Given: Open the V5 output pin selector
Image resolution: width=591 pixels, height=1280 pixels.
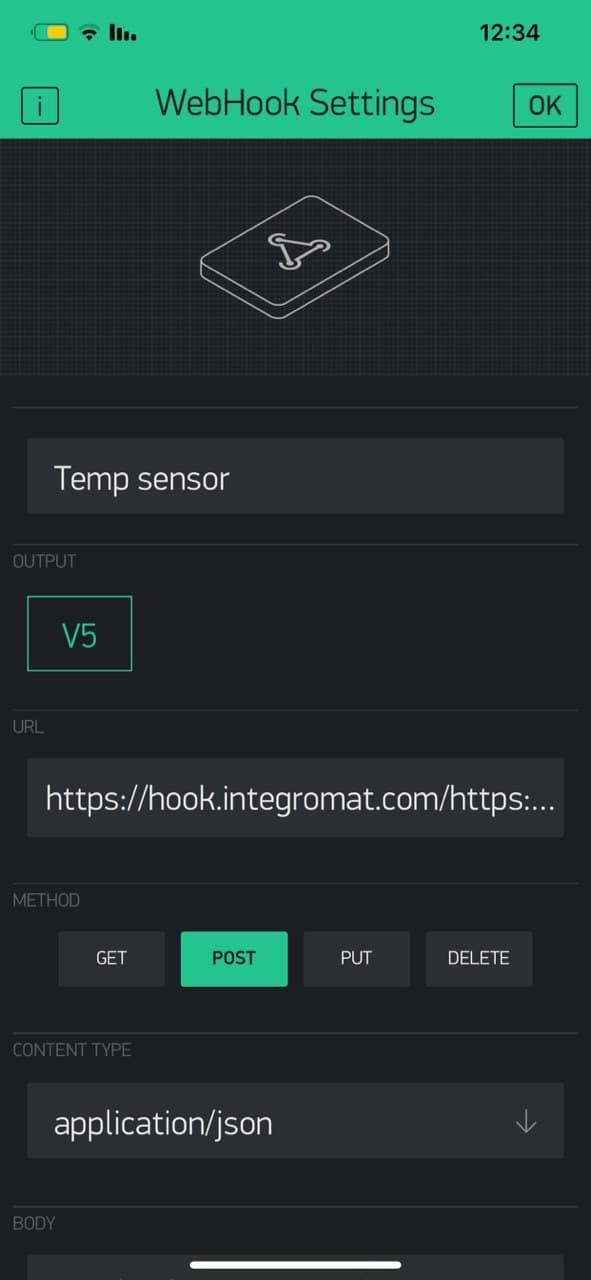Looking at the screenshot, I should (79, 633).
